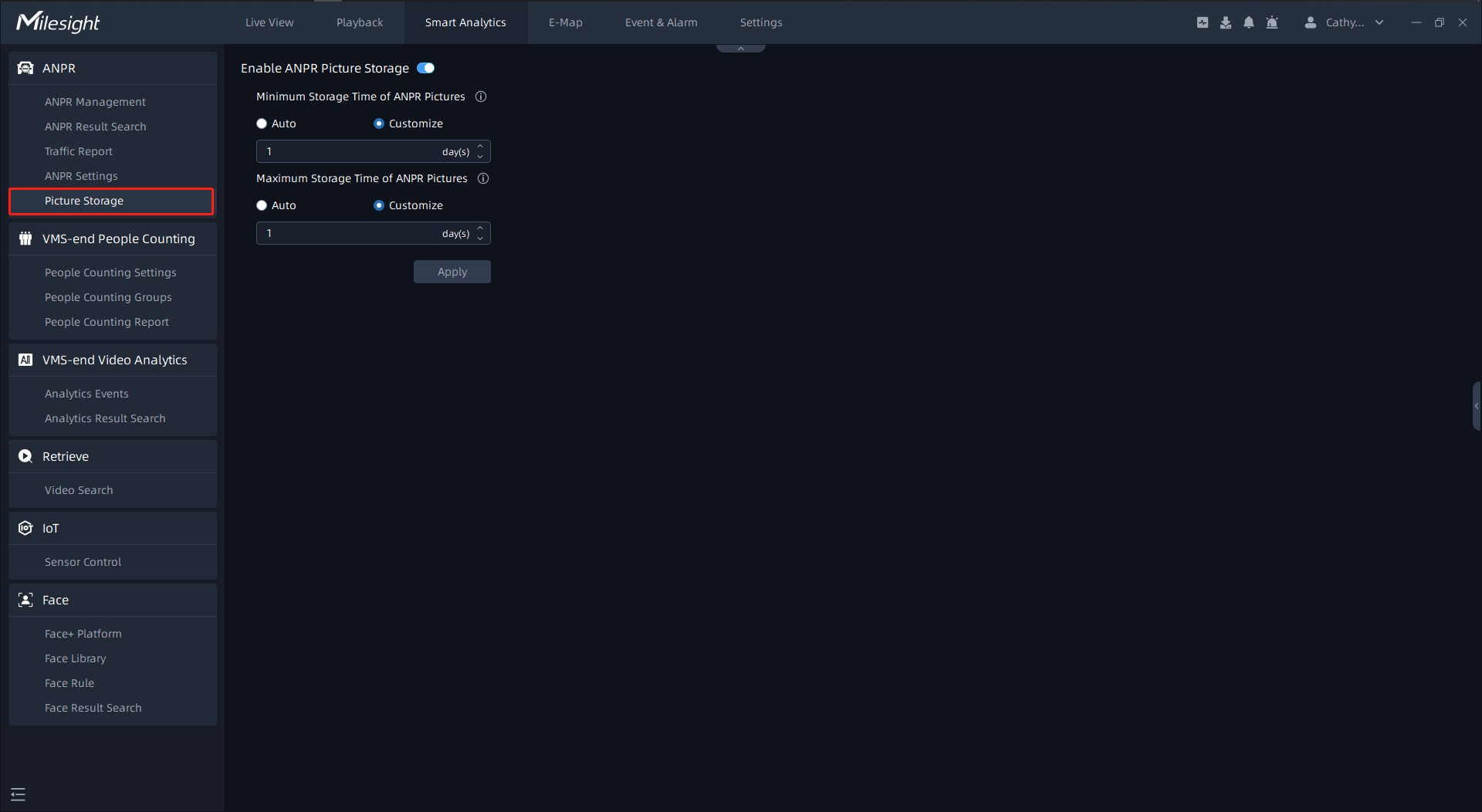Select Auto for maximum storage time

262,205
